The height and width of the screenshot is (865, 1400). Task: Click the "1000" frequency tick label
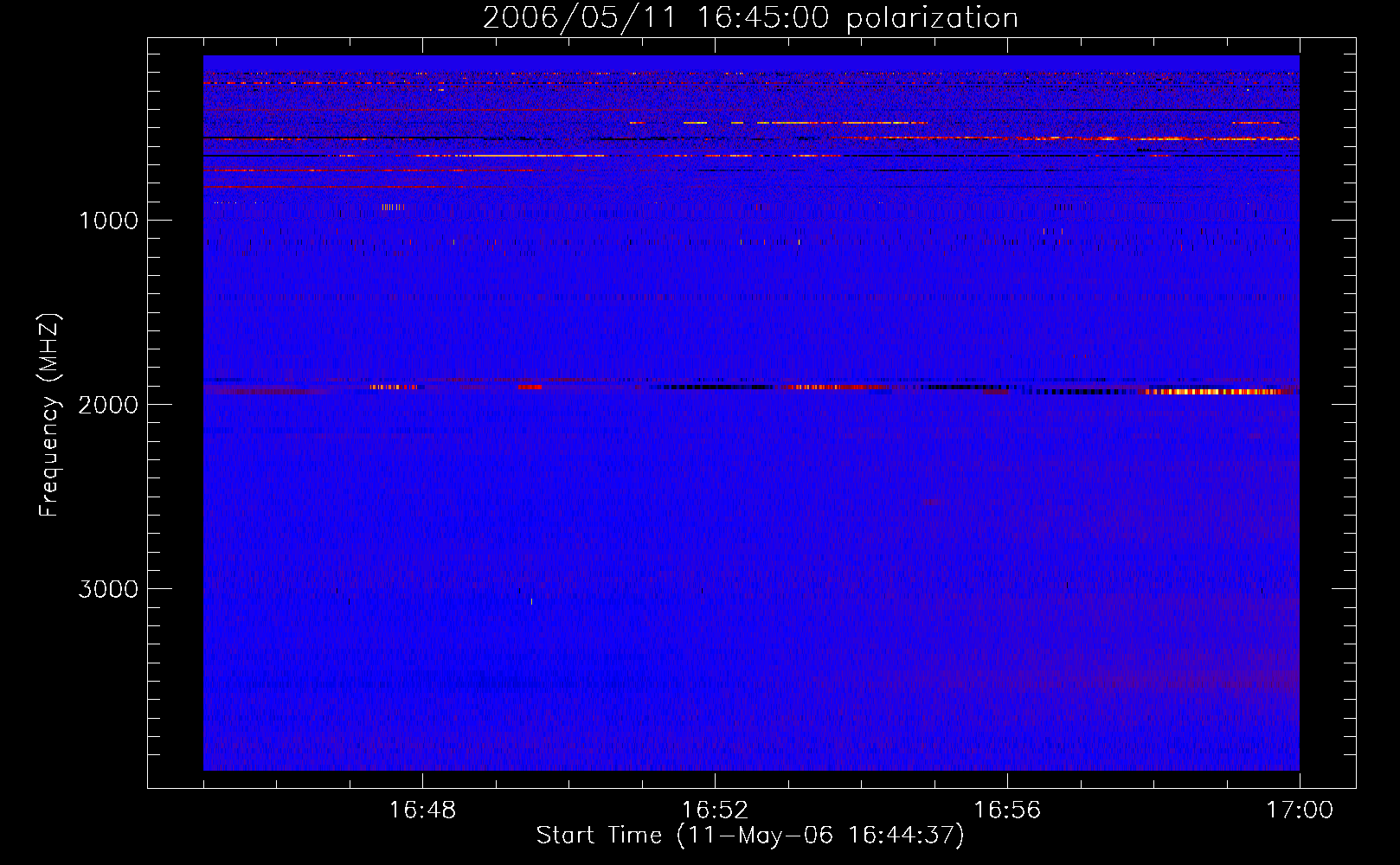pos(108,221)
